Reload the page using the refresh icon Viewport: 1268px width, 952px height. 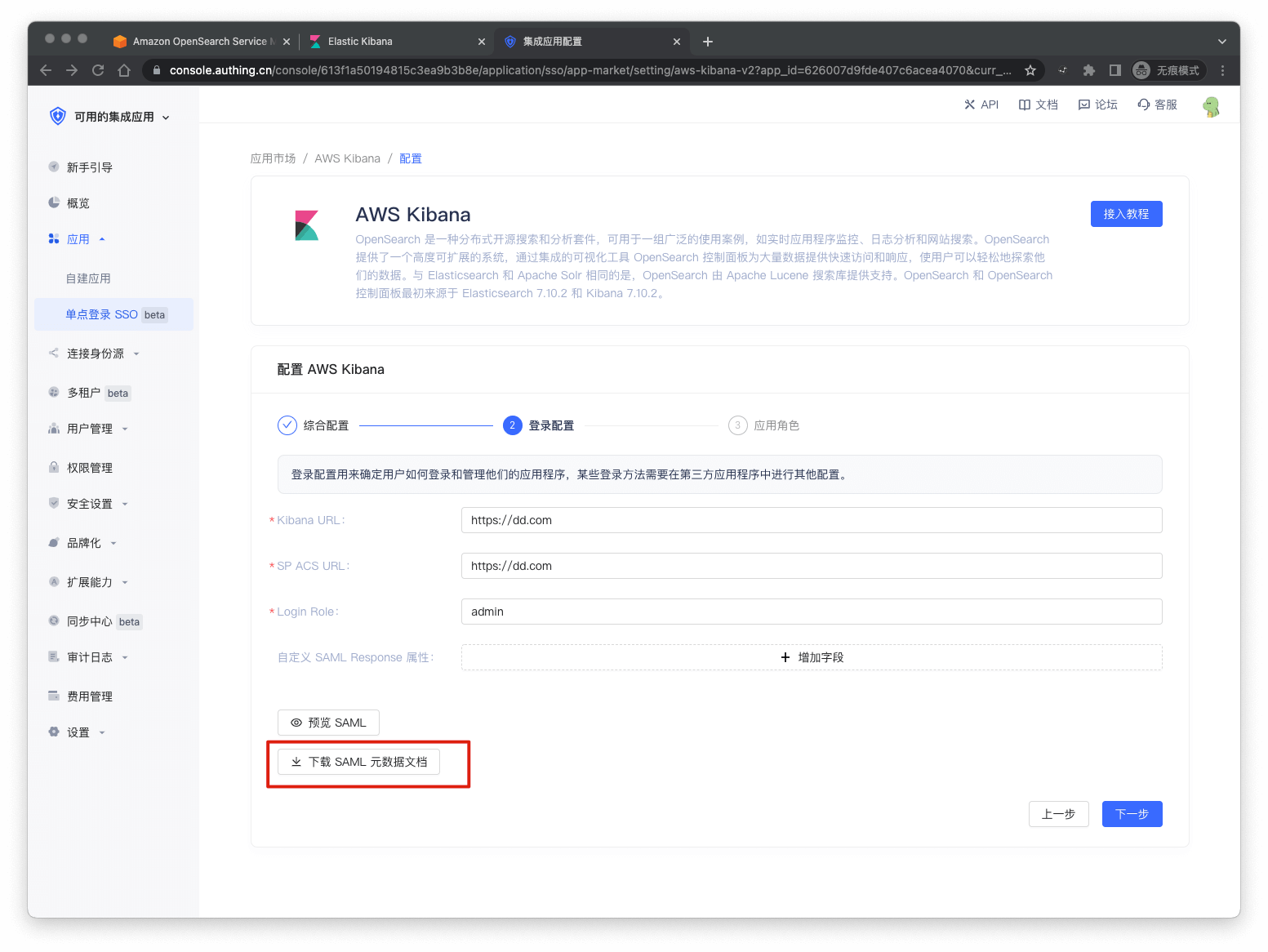point(98,70)
